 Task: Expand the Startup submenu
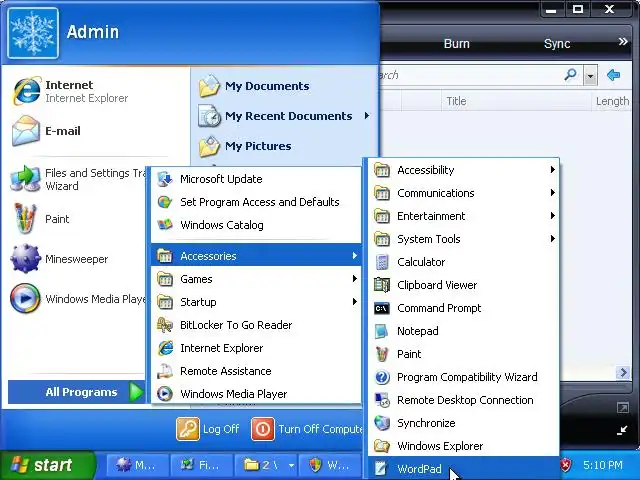coord(256,302)
